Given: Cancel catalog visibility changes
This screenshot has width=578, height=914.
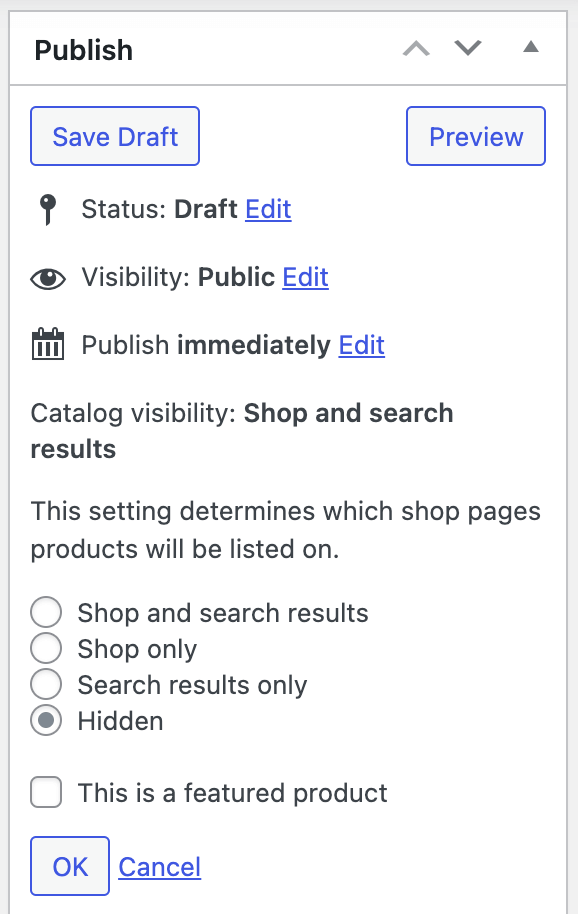Looking at the screenshot, I should tap(160, 867).
